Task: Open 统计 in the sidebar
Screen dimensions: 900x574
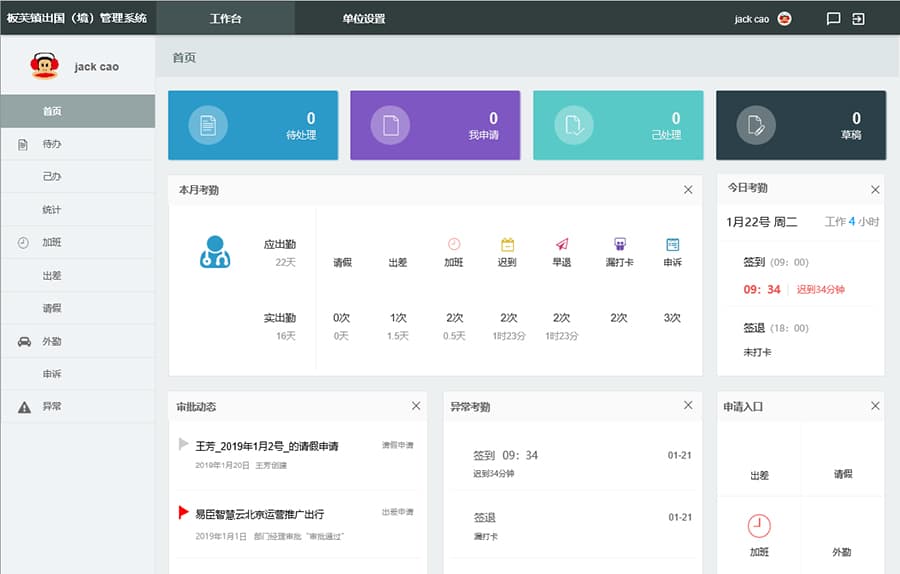Action: click(77, 210)
